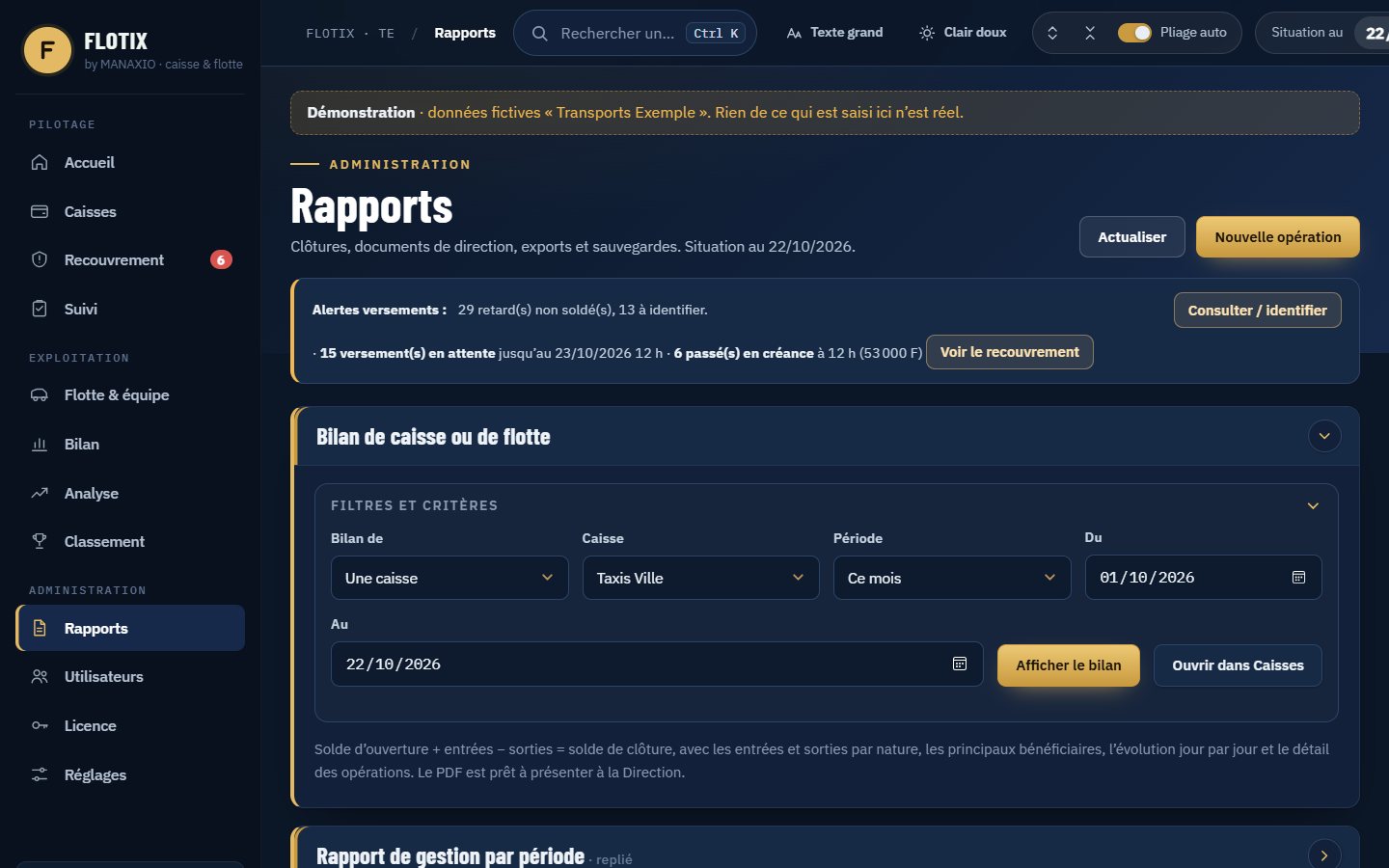Viewport: 1389px width, 868px height.
Task: Toggle the Pliage auto switch
Action: 1134,33
